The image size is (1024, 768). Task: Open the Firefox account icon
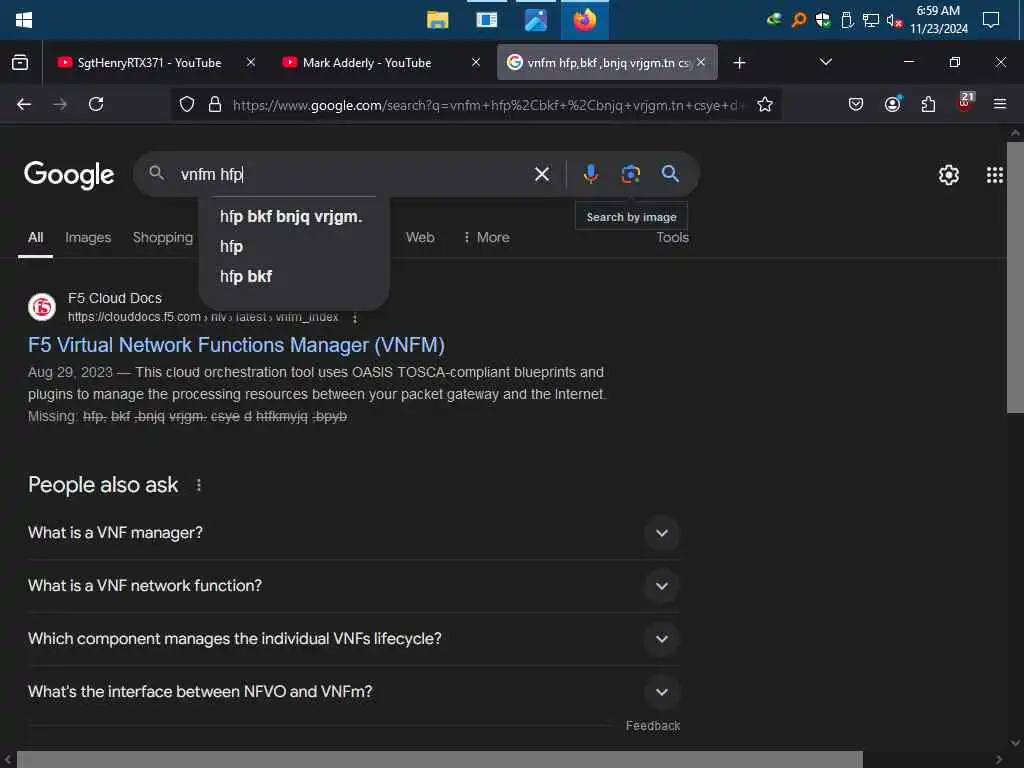(893, 104)
